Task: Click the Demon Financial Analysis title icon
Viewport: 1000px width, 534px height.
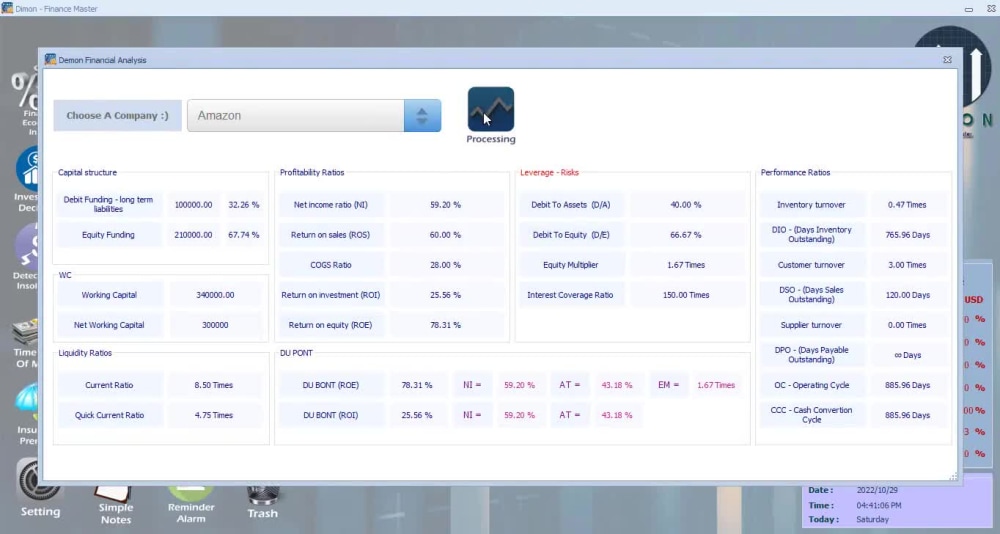Action: [50, 59]
